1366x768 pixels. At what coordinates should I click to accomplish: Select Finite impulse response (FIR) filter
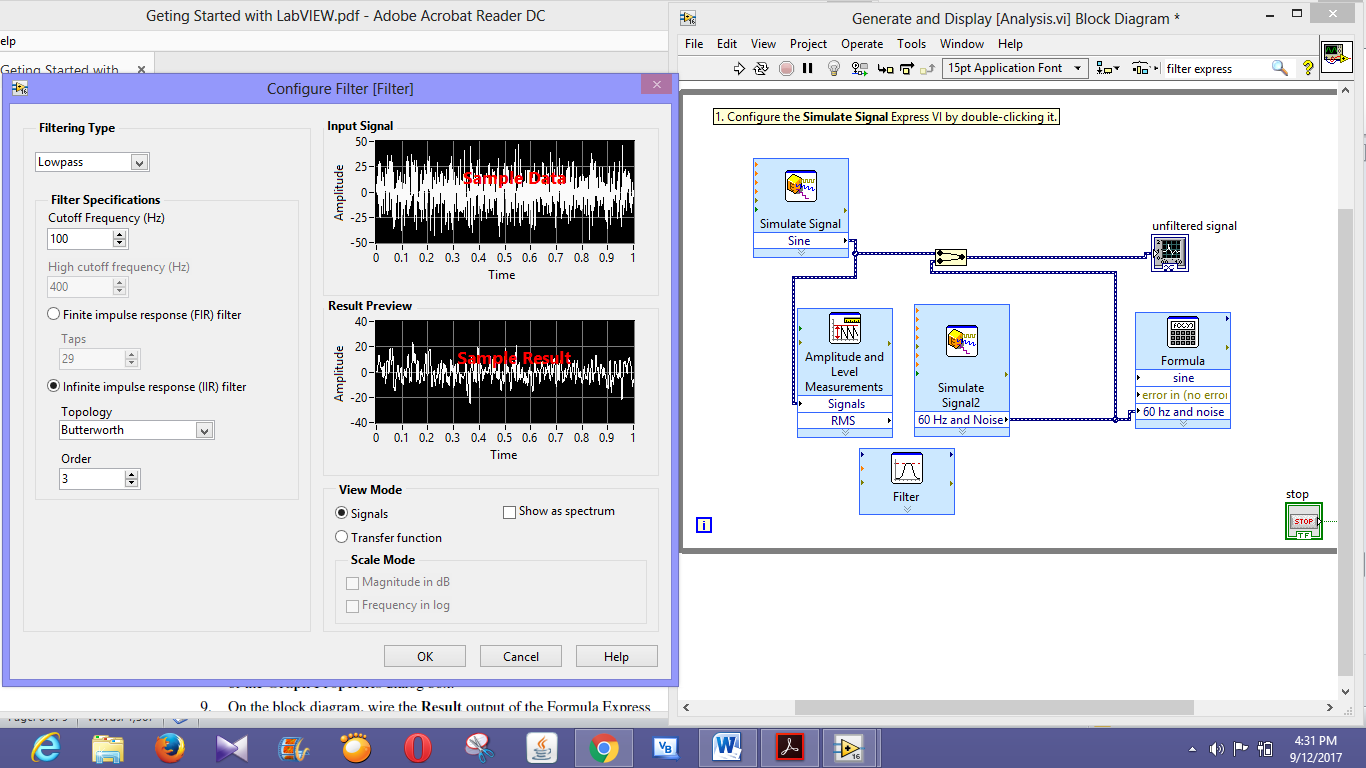(x=52, y=314)
